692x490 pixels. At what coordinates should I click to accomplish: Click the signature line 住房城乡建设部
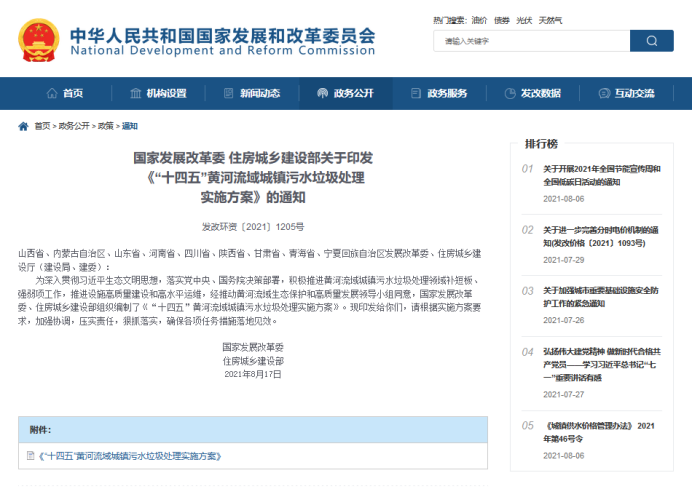tap(253, 361)
